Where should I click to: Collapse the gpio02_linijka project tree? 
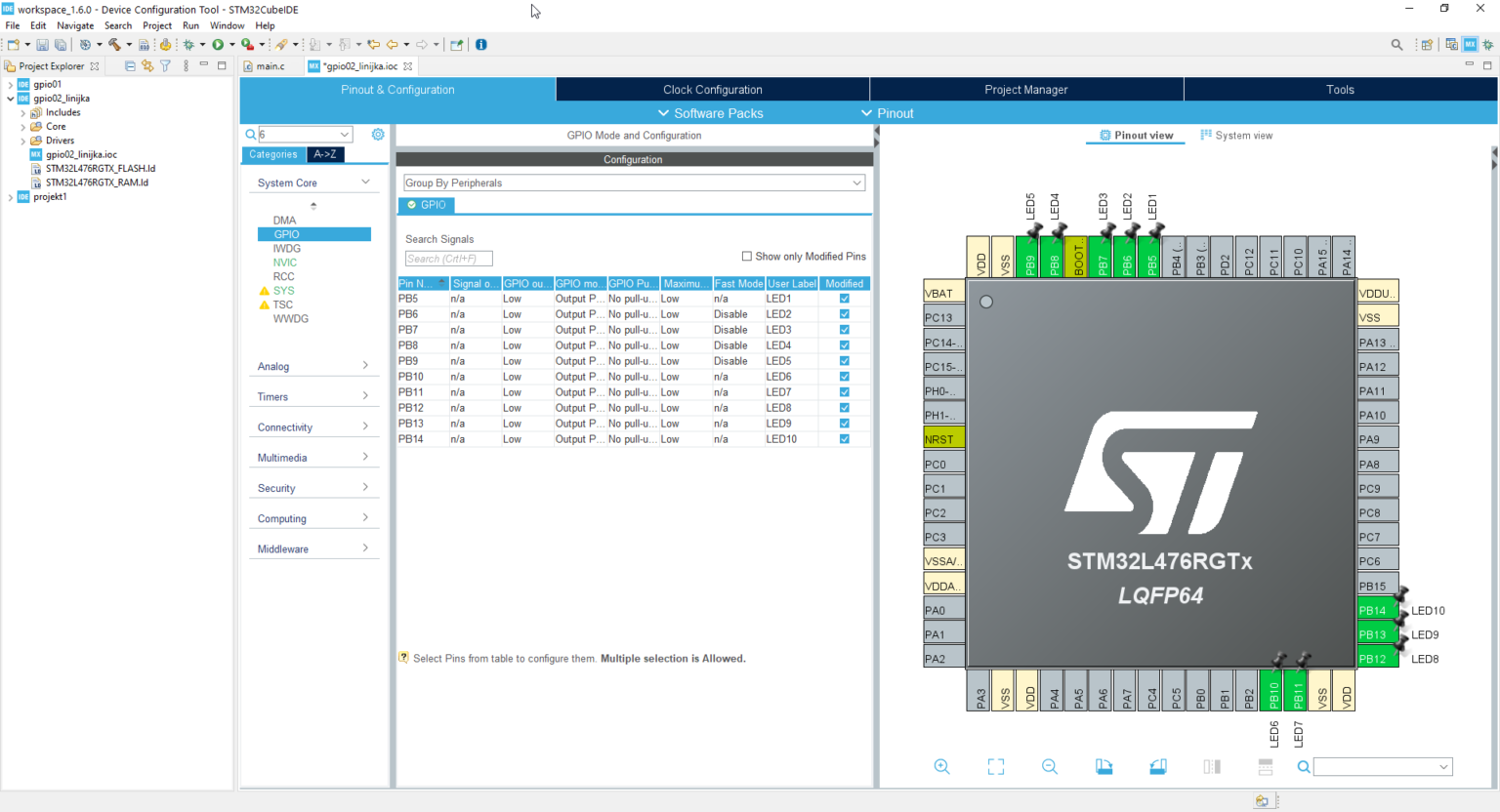tap(9, 98)
